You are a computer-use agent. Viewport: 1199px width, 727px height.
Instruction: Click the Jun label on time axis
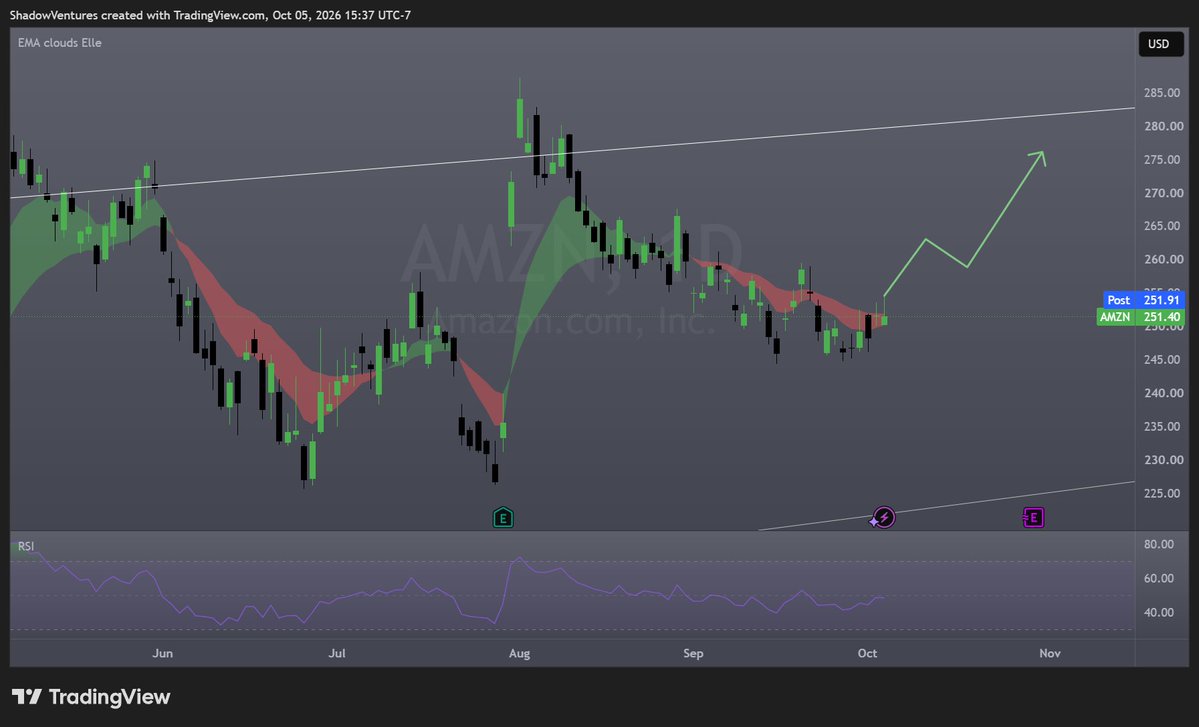tap(162, 653)
